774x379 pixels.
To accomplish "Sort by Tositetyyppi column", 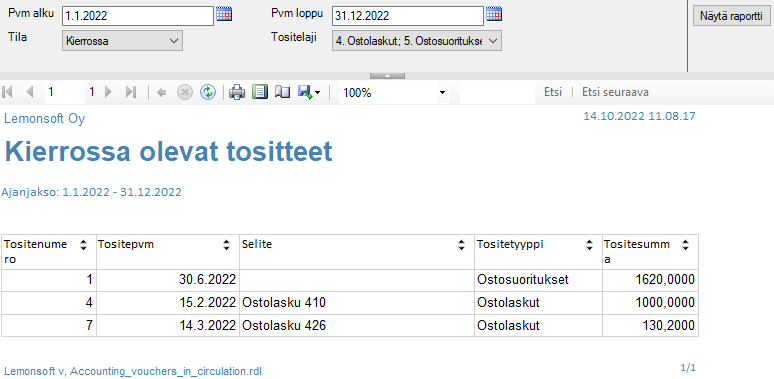I will [589, 245].
